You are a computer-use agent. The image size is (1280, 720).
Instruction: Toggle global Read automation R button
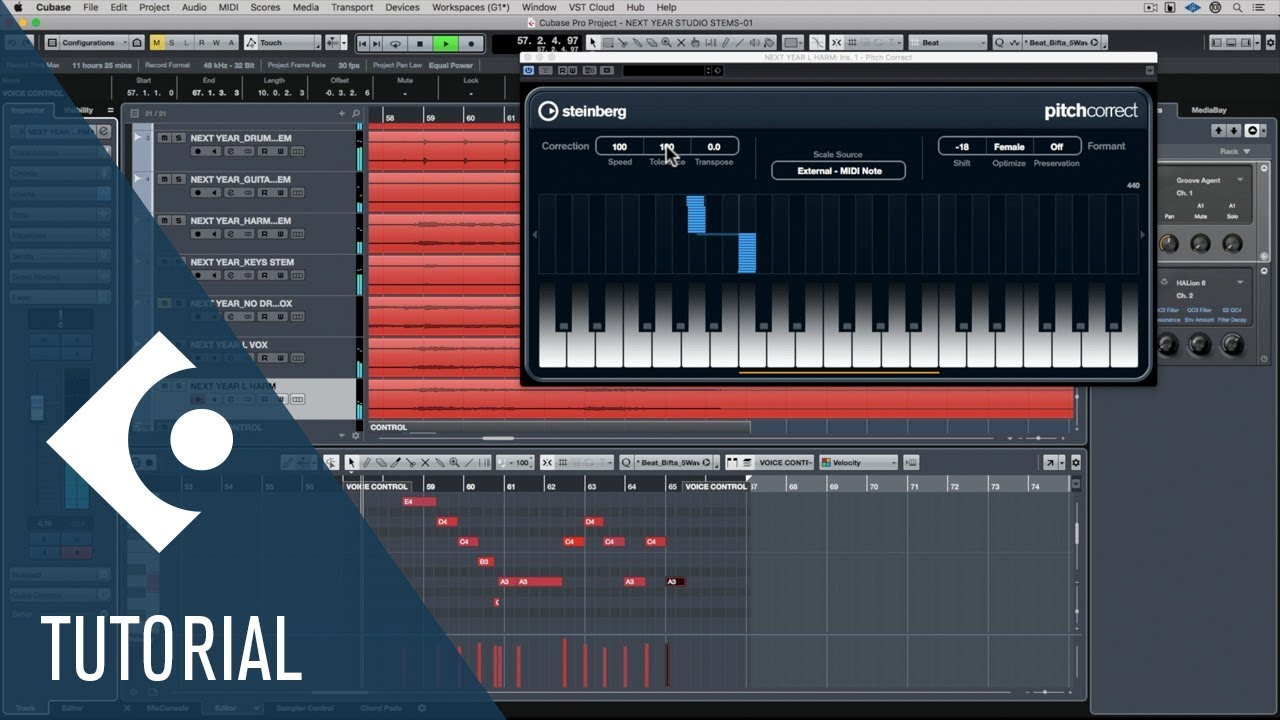click(x=201, y=43)
